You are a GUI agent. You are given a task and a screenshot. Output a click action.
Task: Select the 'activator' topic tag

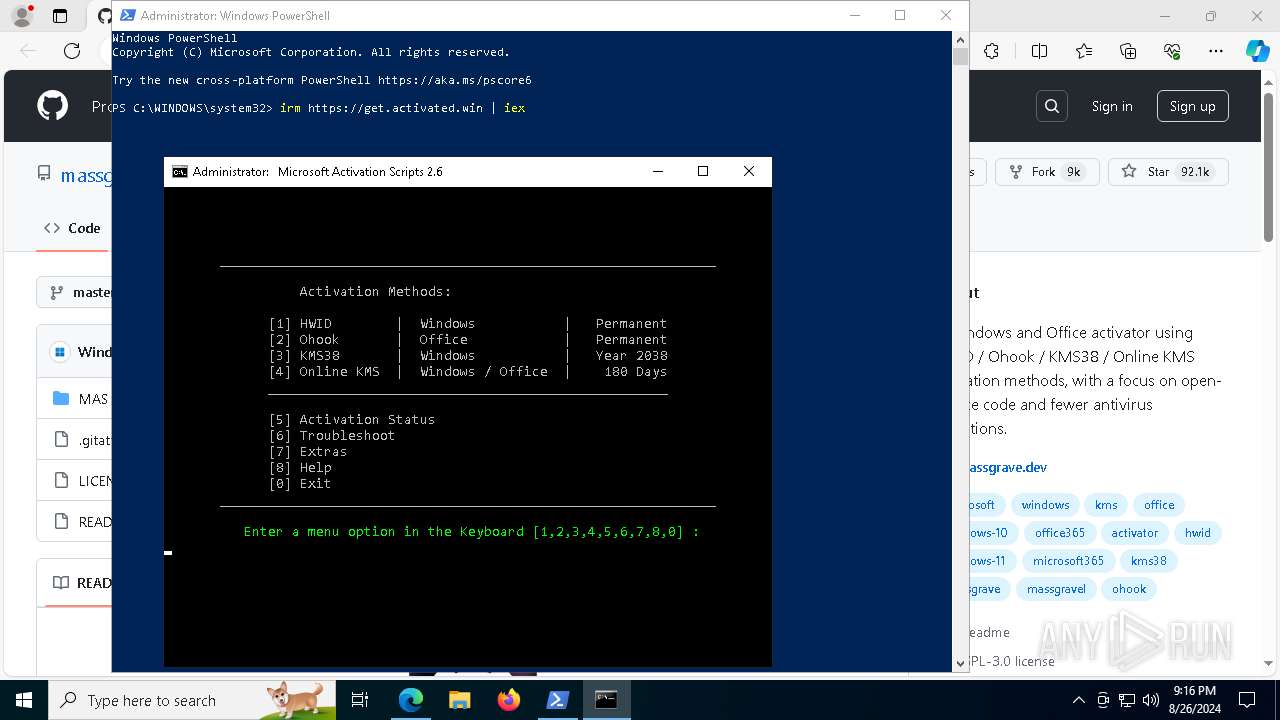[x=1134, y=533]
